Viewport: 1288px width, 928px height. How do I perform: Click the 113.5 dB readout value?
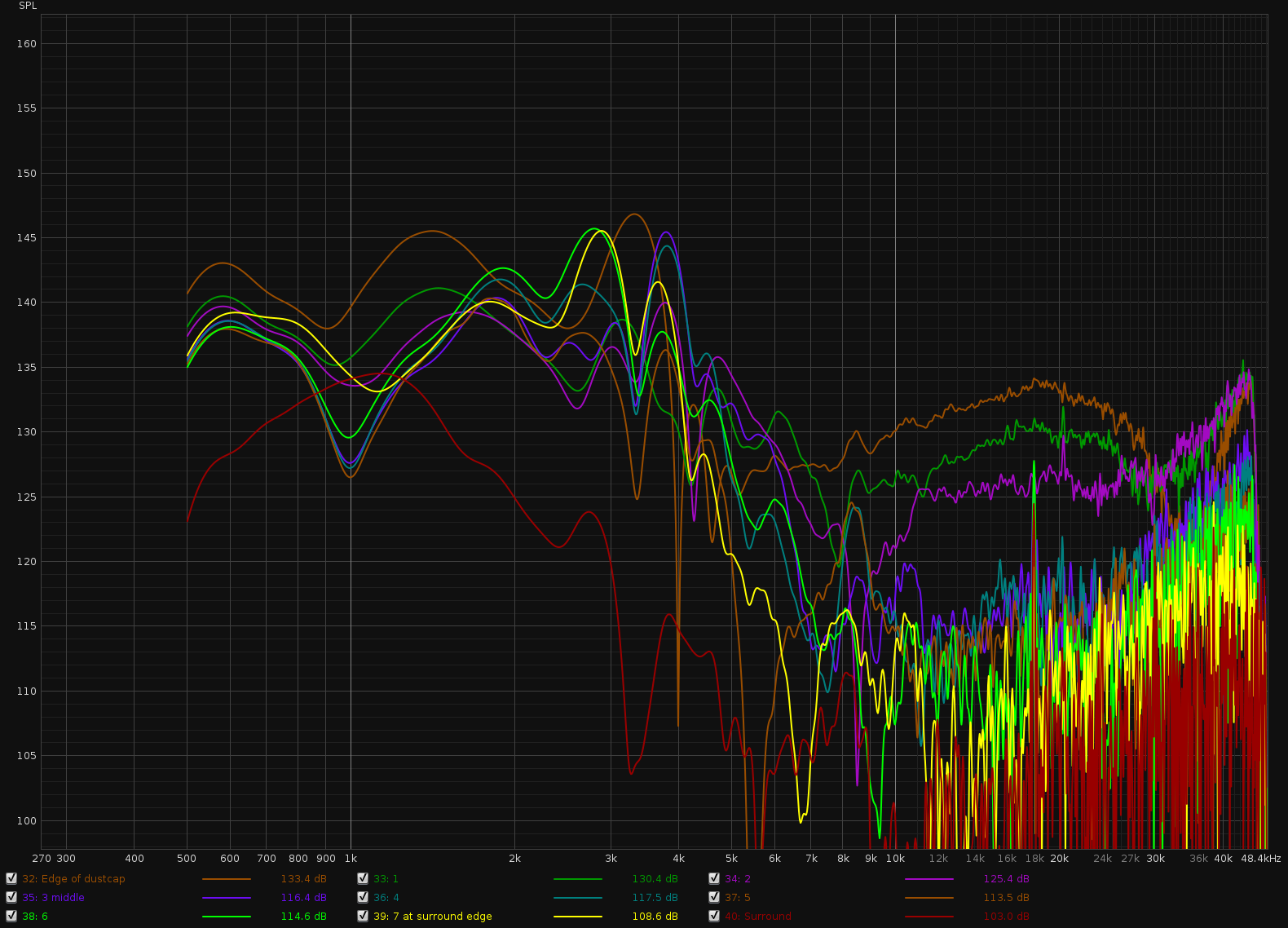tap(1006, 898)
